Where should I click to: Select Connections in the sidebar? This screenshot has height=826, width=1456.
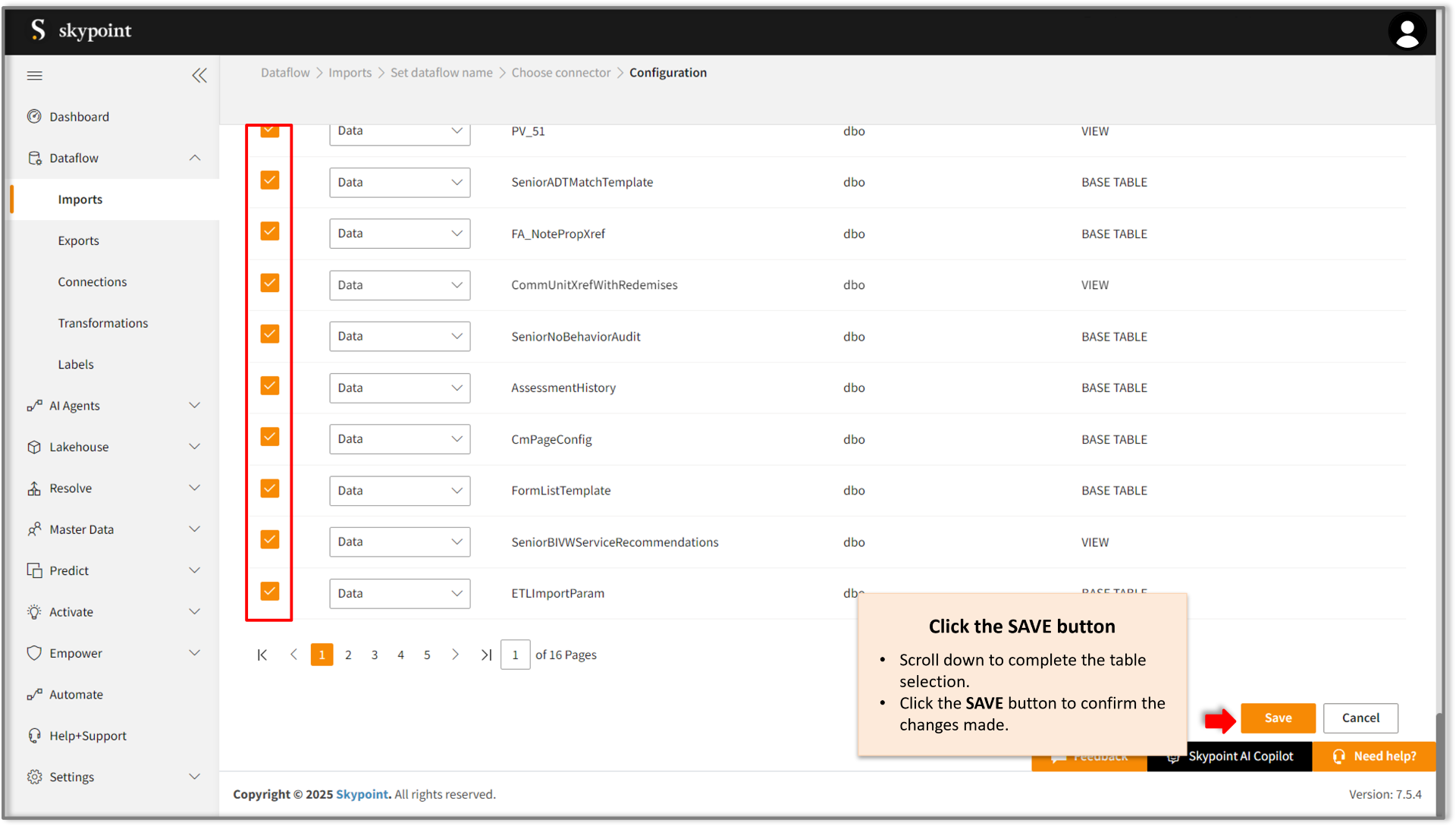[x=93, y=281]
